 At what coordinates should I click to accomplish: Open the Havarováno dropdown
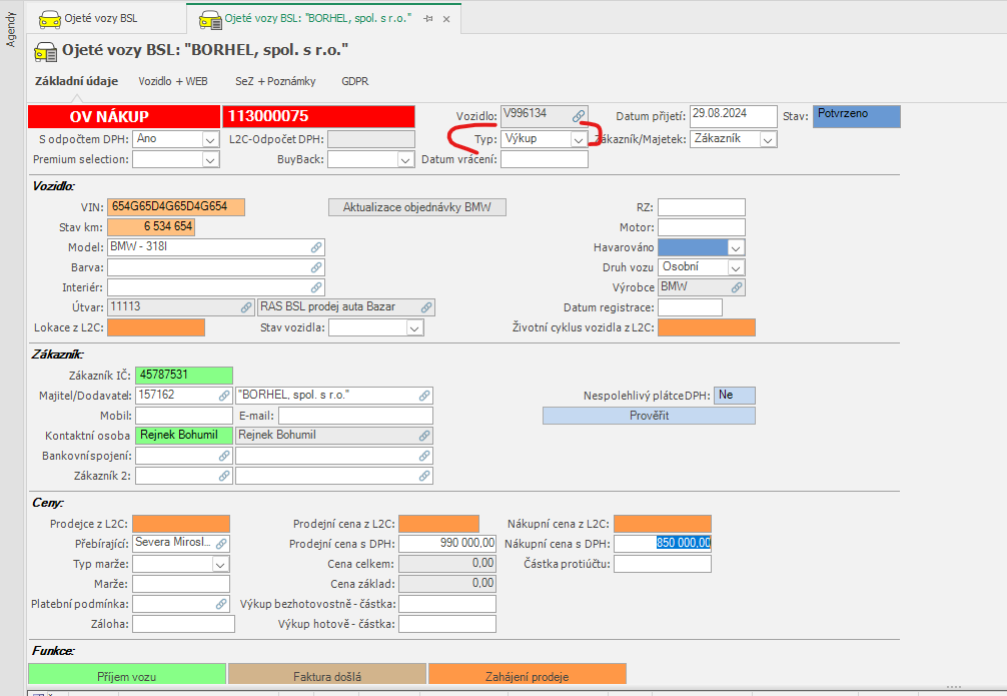[x=736, y=247]
